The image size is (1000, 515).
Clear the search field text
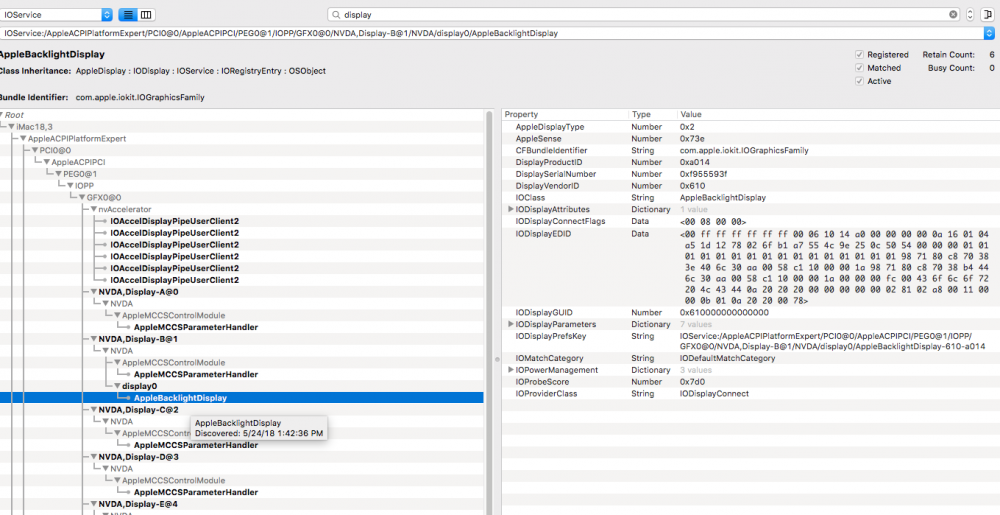(x=953, y=14)
